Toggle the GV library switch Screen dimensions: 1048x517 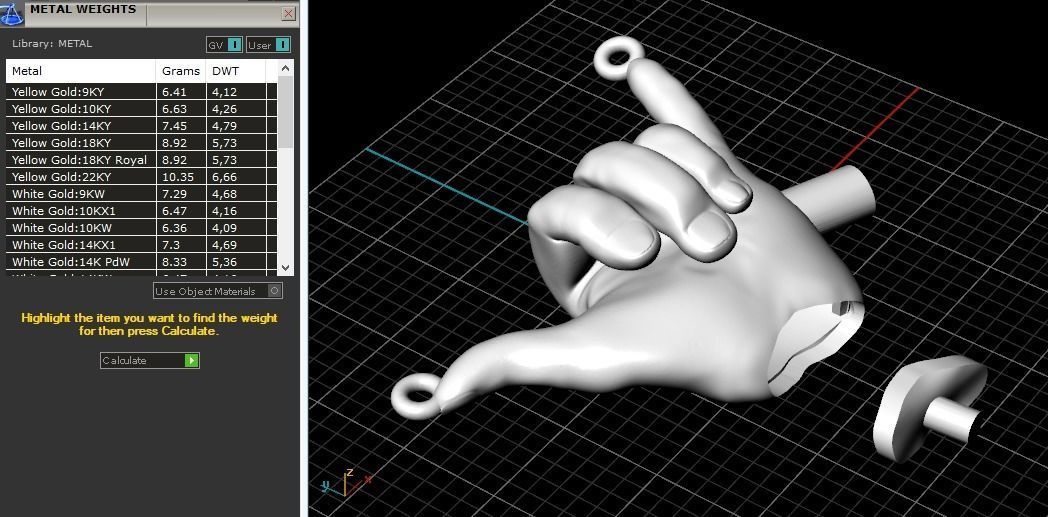[x=224, y=45]
